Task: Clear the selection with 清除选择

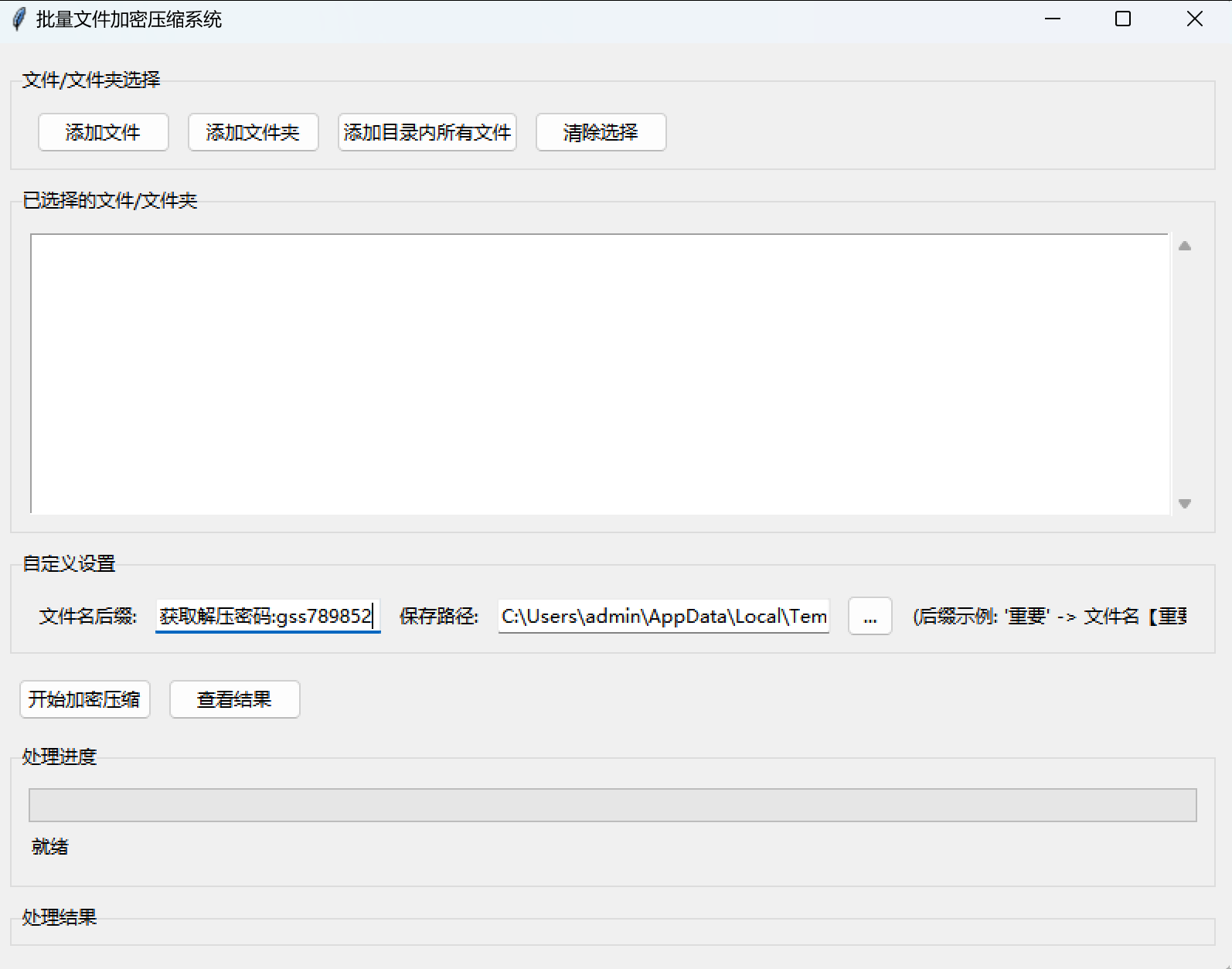Action: point(601,132)
